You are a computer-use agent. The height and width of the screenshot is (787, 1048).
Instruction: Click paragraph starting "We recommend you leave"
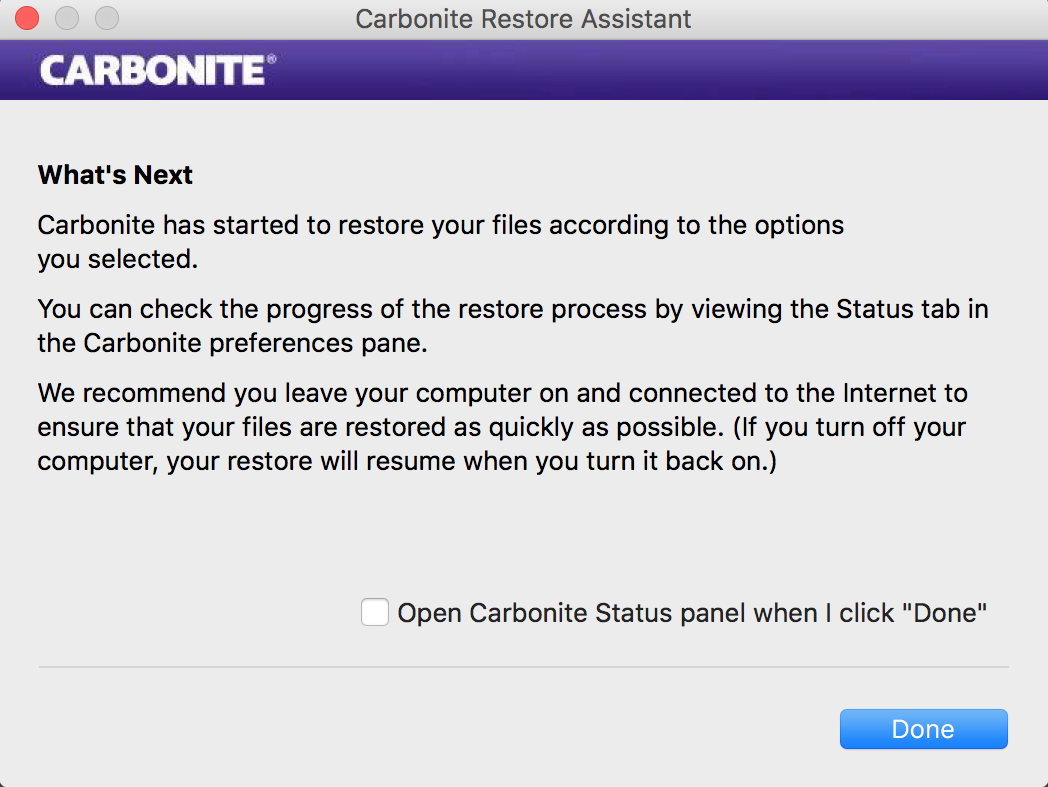click(502, 427)
